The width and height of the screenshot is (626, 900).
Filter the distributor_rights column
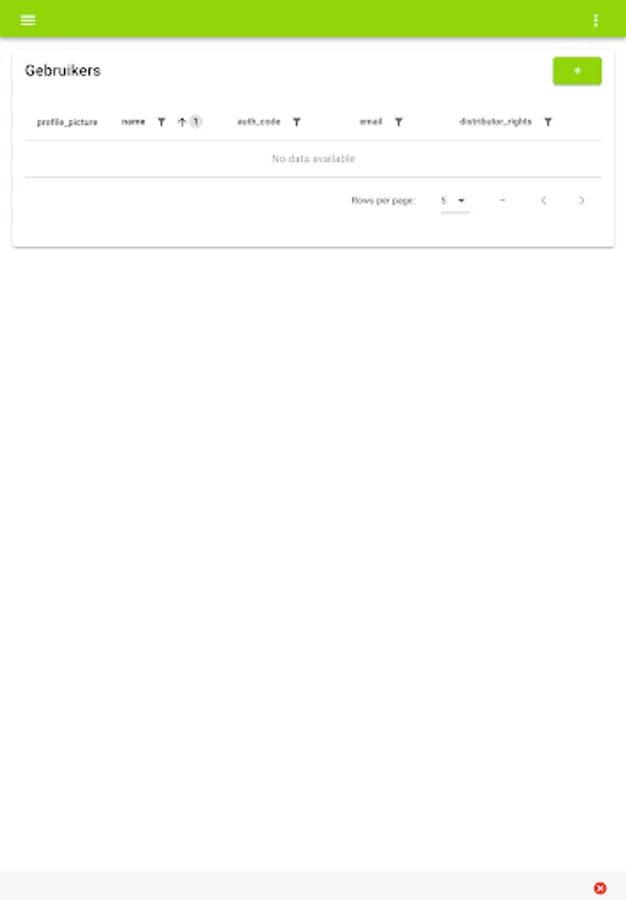click(x=548, y=122)
